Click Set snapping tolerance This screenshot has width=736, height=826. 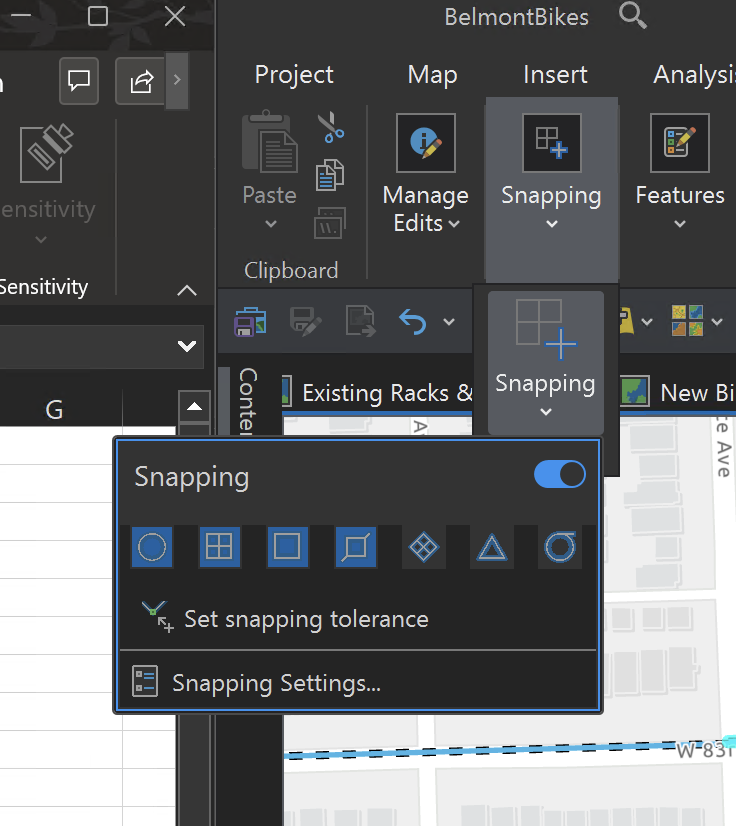tap(306, 620)
